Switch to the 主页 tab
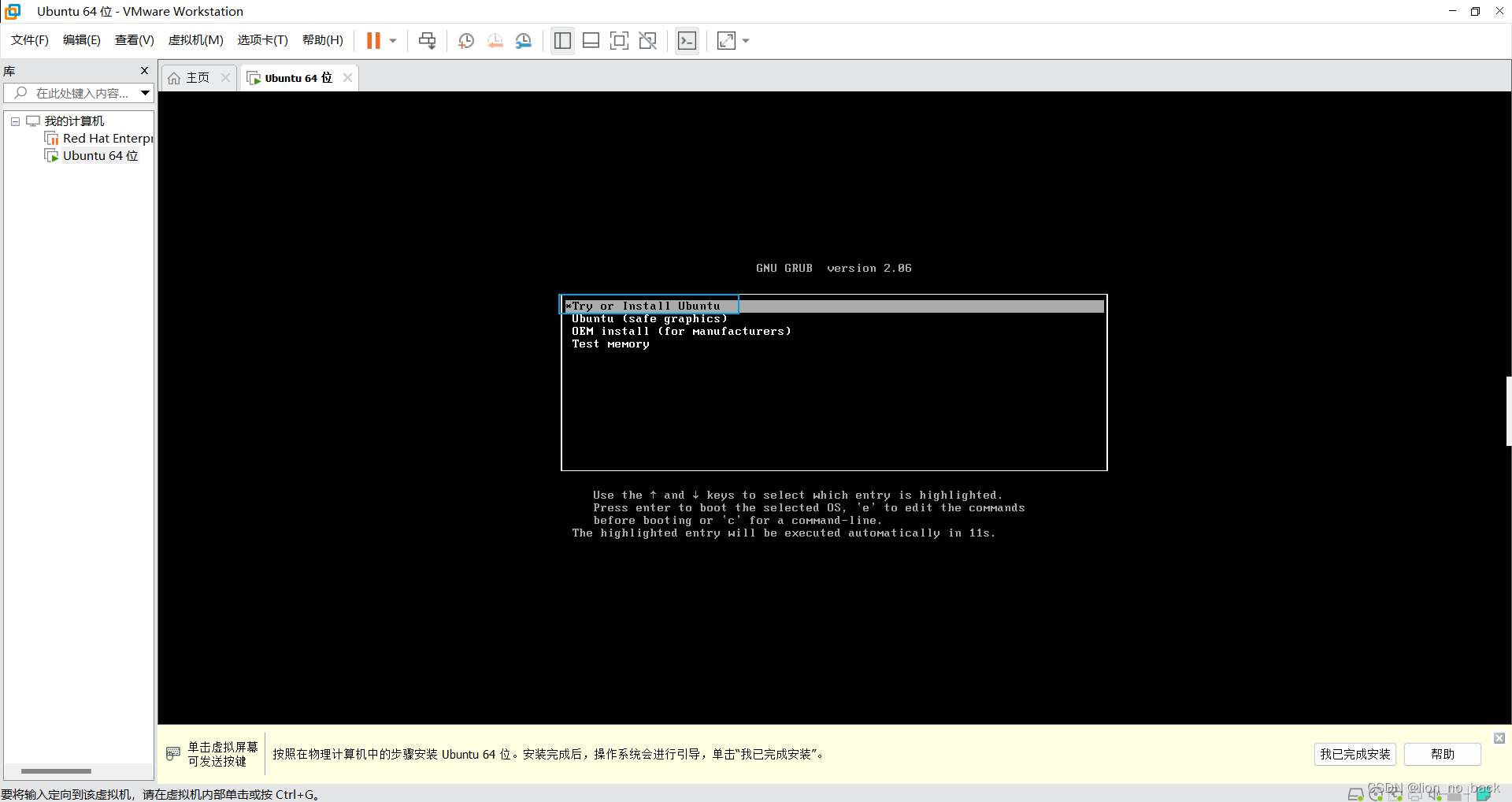This screenshot has height=802, width=1512. [196, 77]
